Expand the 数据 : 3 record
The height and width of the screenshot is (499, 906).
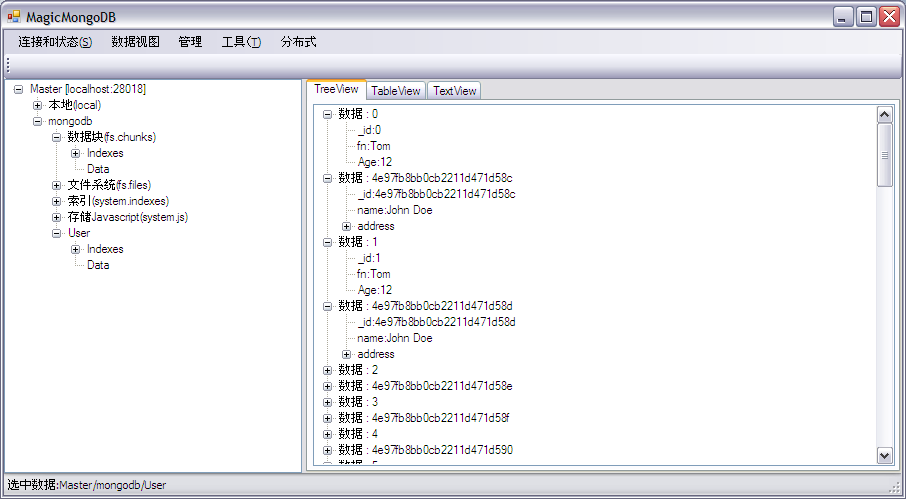pos(328,403)
